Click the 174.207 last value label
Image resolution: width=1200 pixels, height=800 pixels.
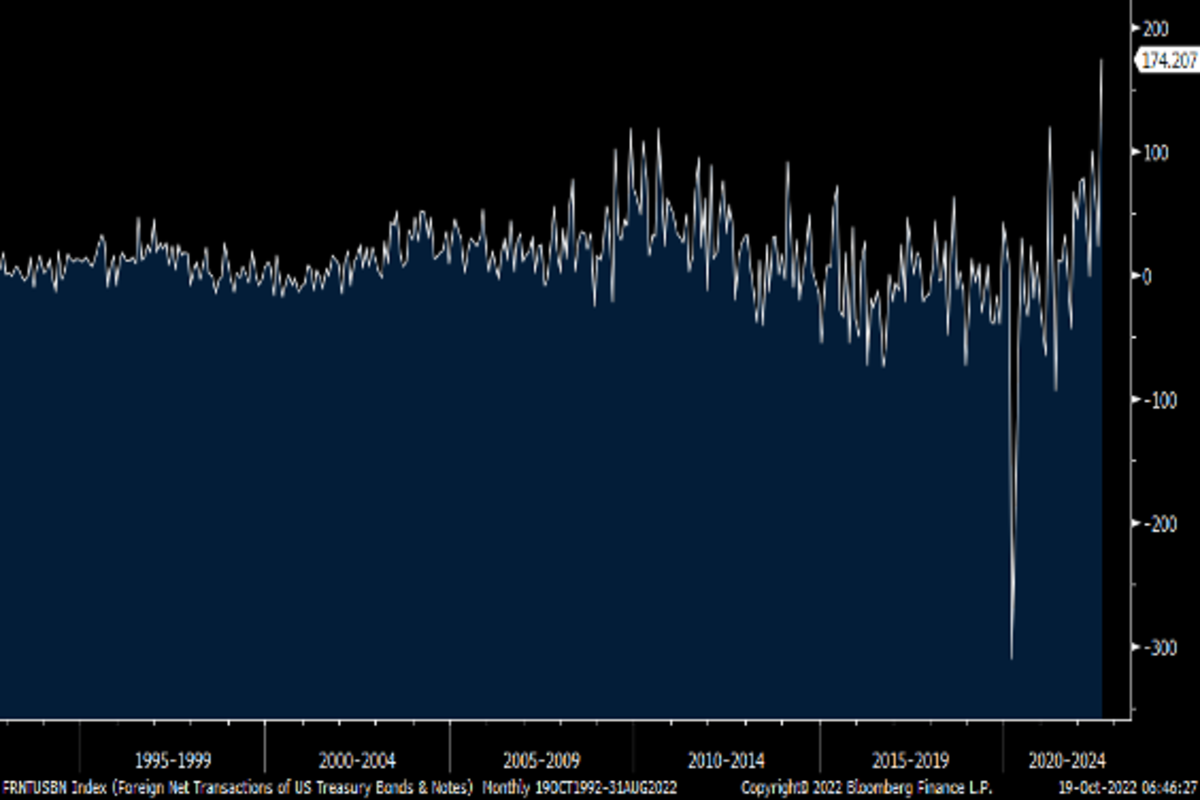click(x=1169, y=61)
